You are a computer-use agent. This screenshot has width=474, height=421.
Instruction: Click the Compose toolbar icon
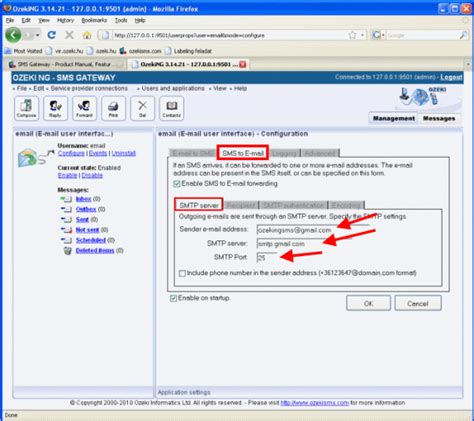tap(26, 108)
